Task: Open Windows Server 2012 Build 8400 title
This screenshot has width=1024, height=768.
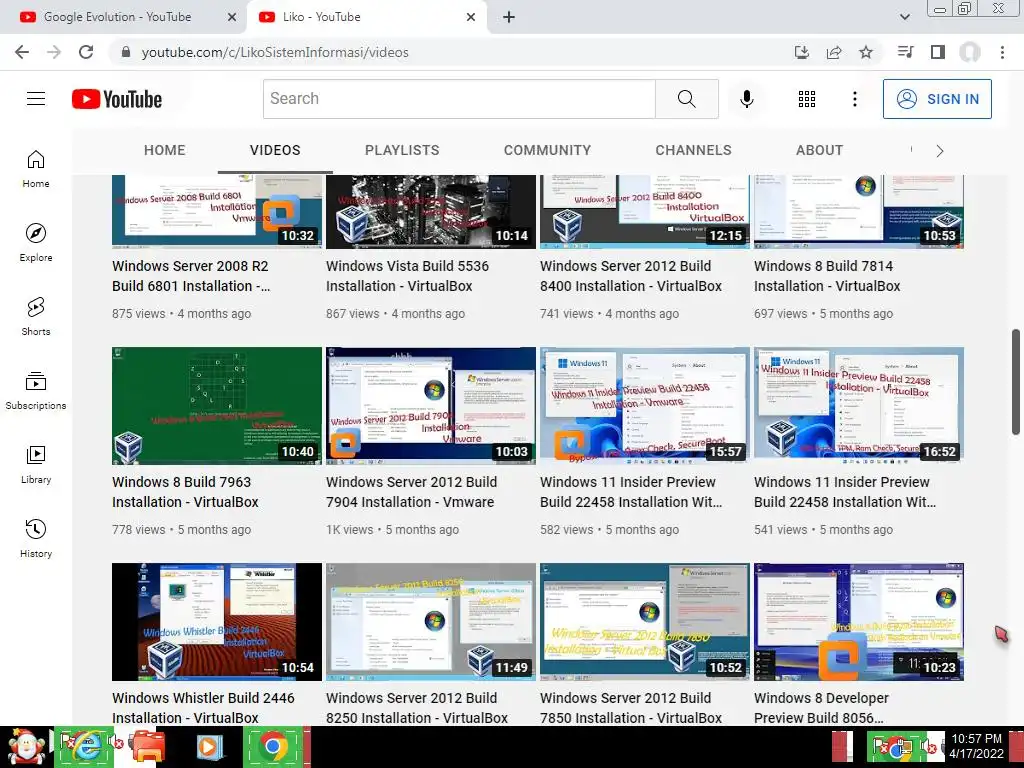Action: pos(631,276)
